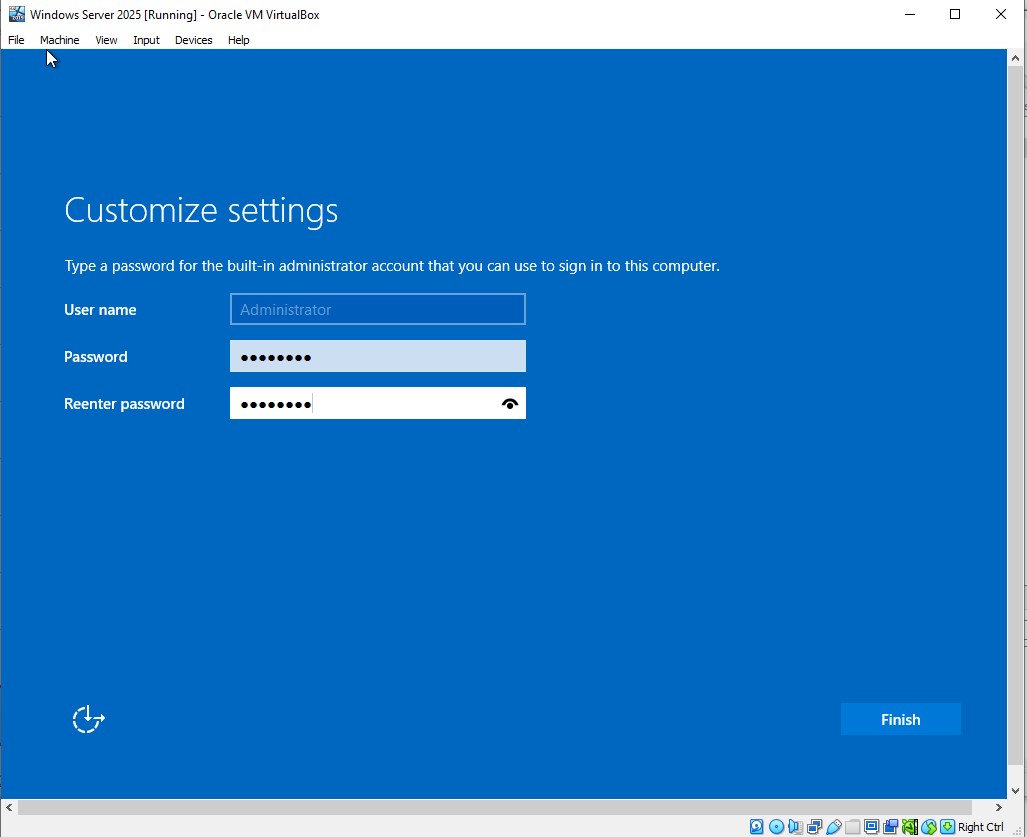Image resolution: width=1027 pixels, height=837 pixels.
Task: Click the Finish button
Action: 900,719
